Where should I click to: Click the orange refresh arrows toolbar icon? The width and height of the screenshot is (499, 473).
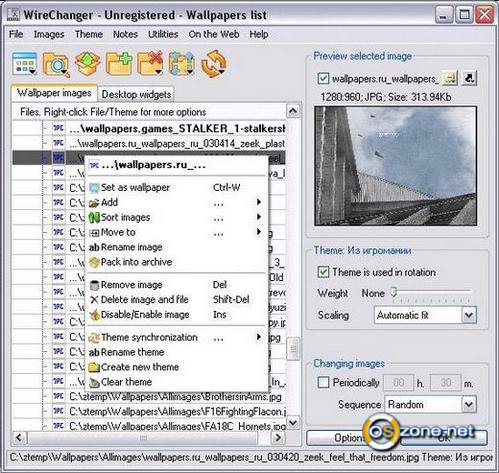[x=214, y=63]
